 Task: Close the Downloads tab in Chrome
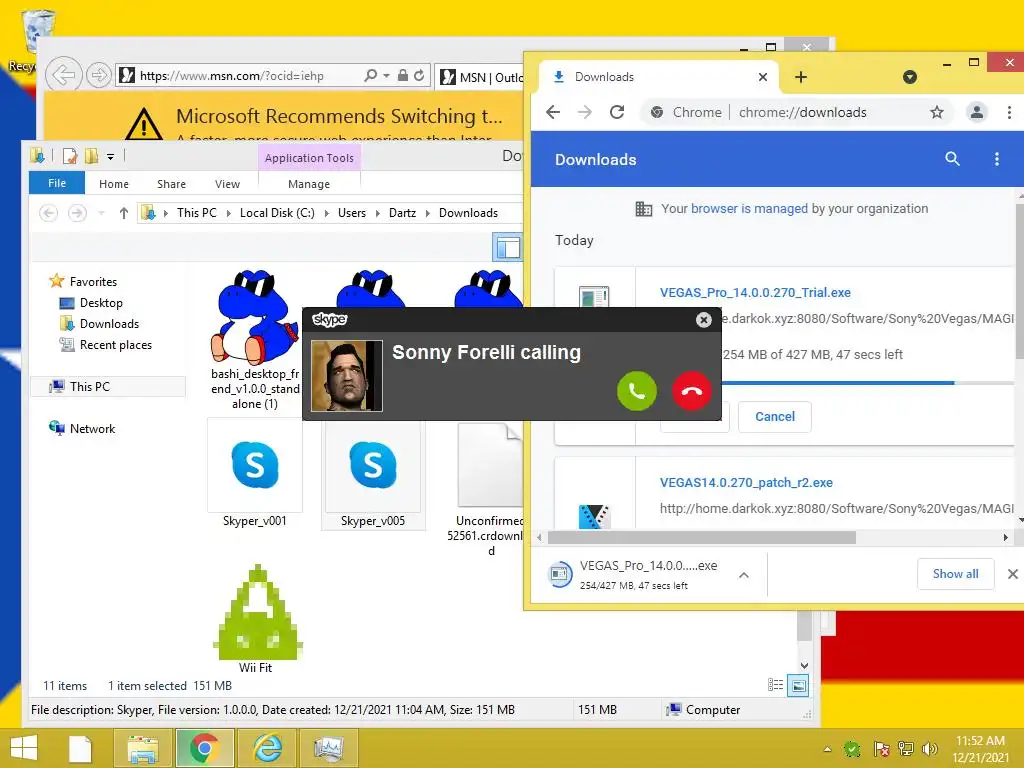(x=762, y=77)
